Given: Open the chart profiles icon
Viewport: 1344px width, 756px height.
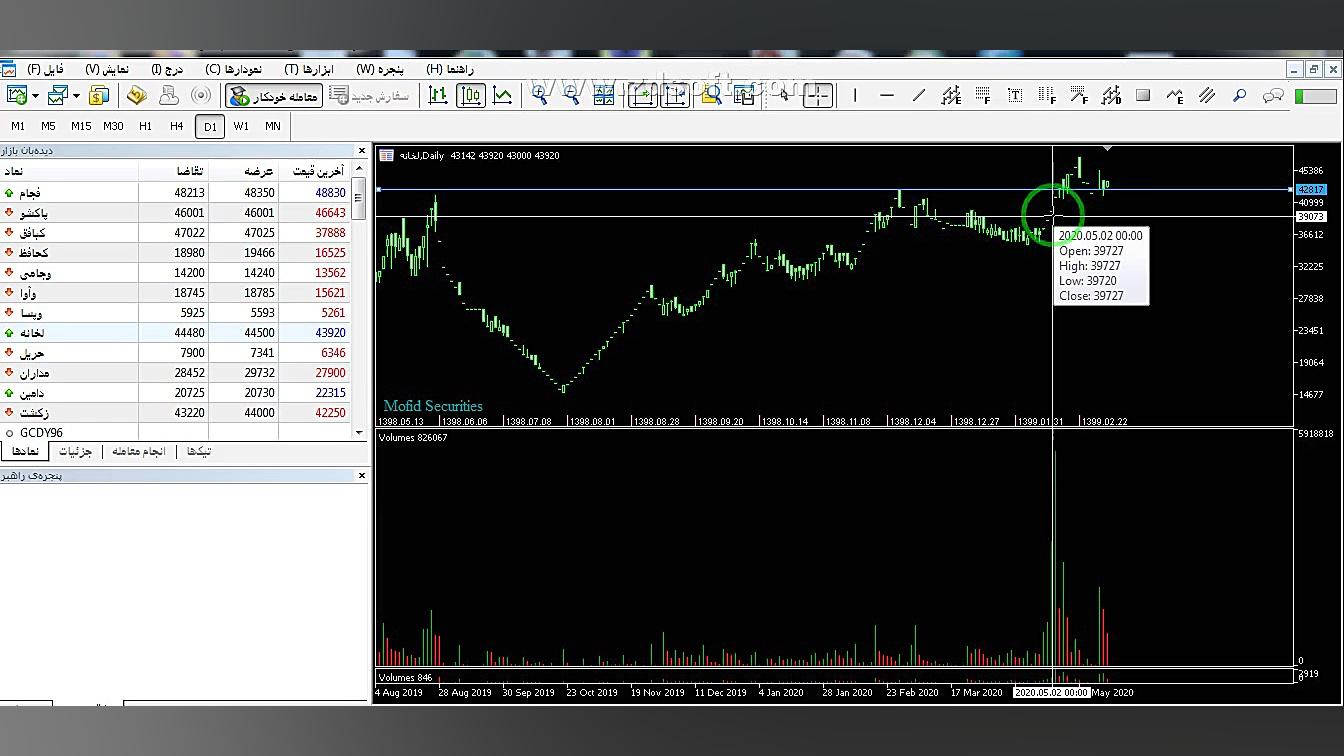Looking at the screenshot, I should [58, 95].
